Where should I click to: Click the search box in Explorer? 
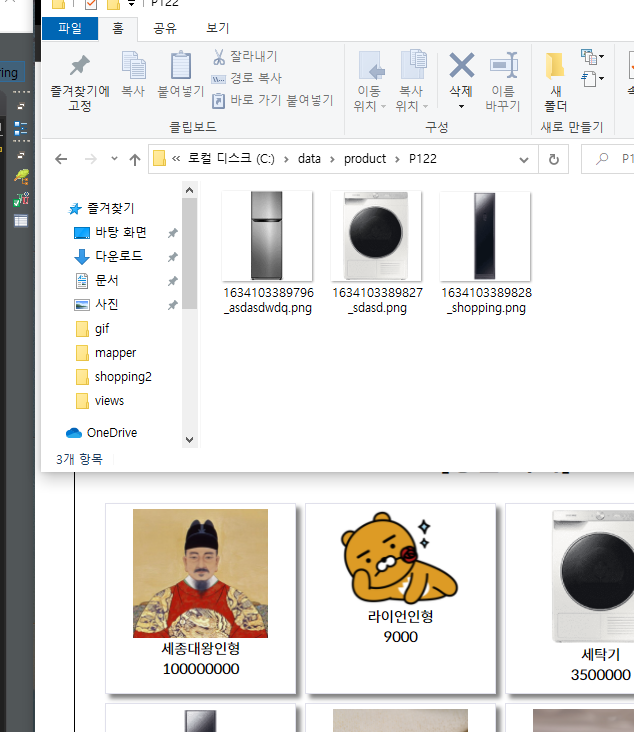tap(608, 159)
